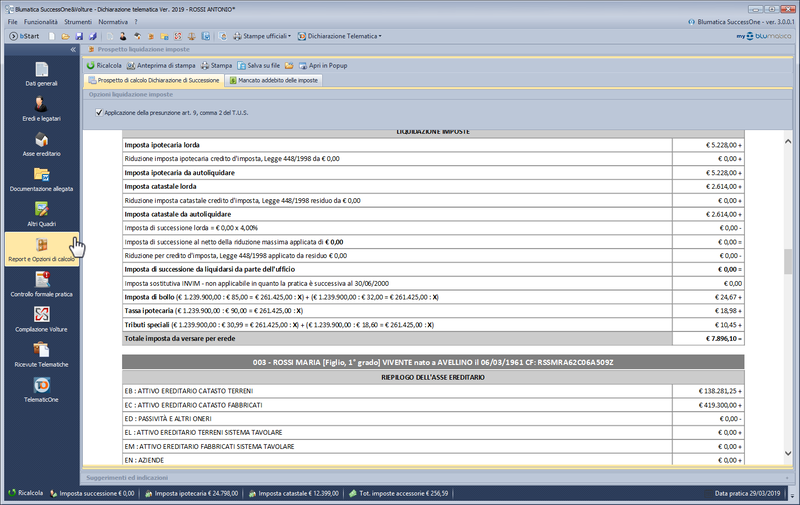Image resolution: width=800 pixels, height=505 pixels.
Task: Collapse sidebar with double chevron
Action: [73, 49]
